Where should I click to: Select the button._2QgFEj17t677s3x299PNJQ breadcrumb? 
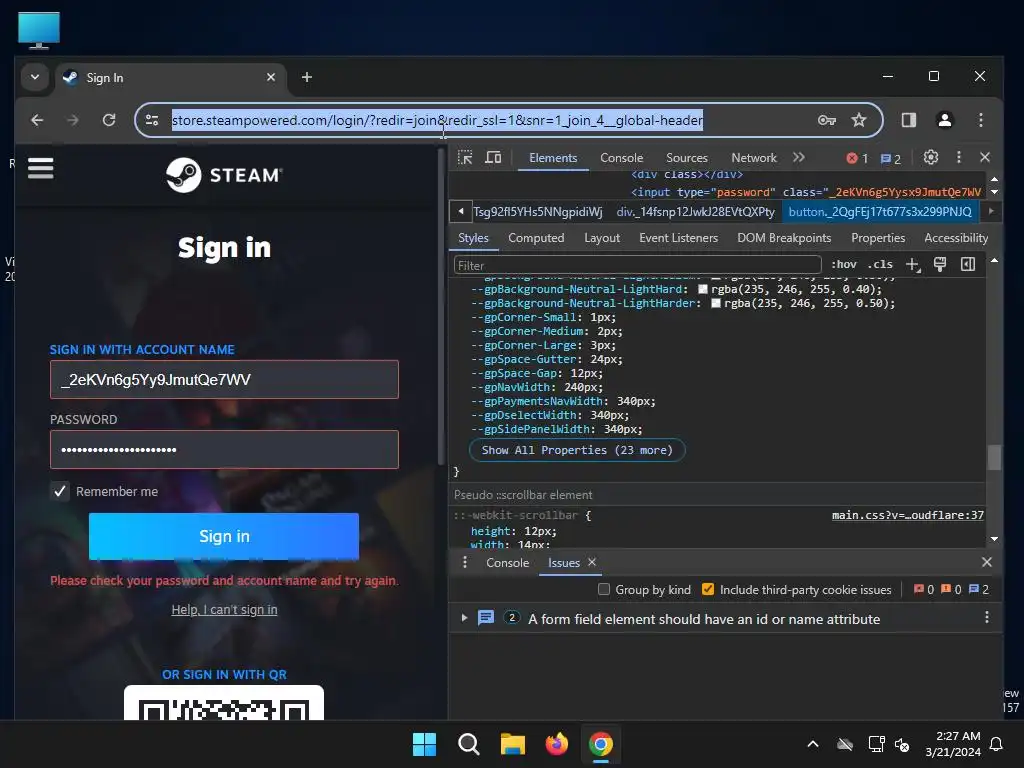(x=880, y=212)
